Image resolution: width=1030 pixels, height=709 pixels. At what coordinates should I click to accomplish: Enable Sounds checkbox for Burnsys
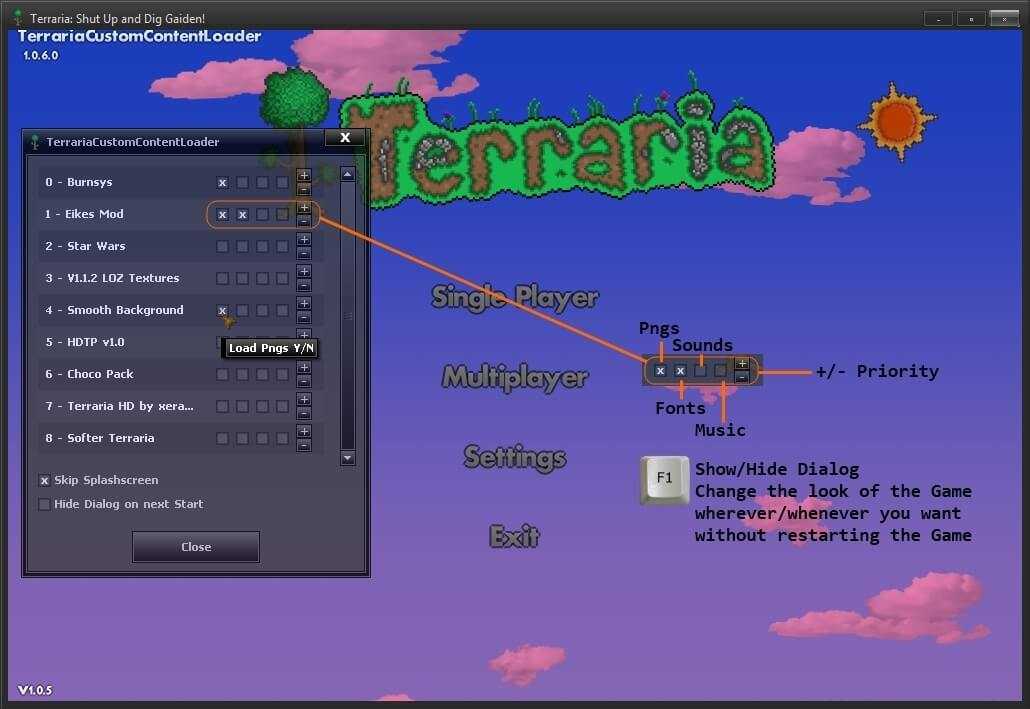[x=262, y=183]
